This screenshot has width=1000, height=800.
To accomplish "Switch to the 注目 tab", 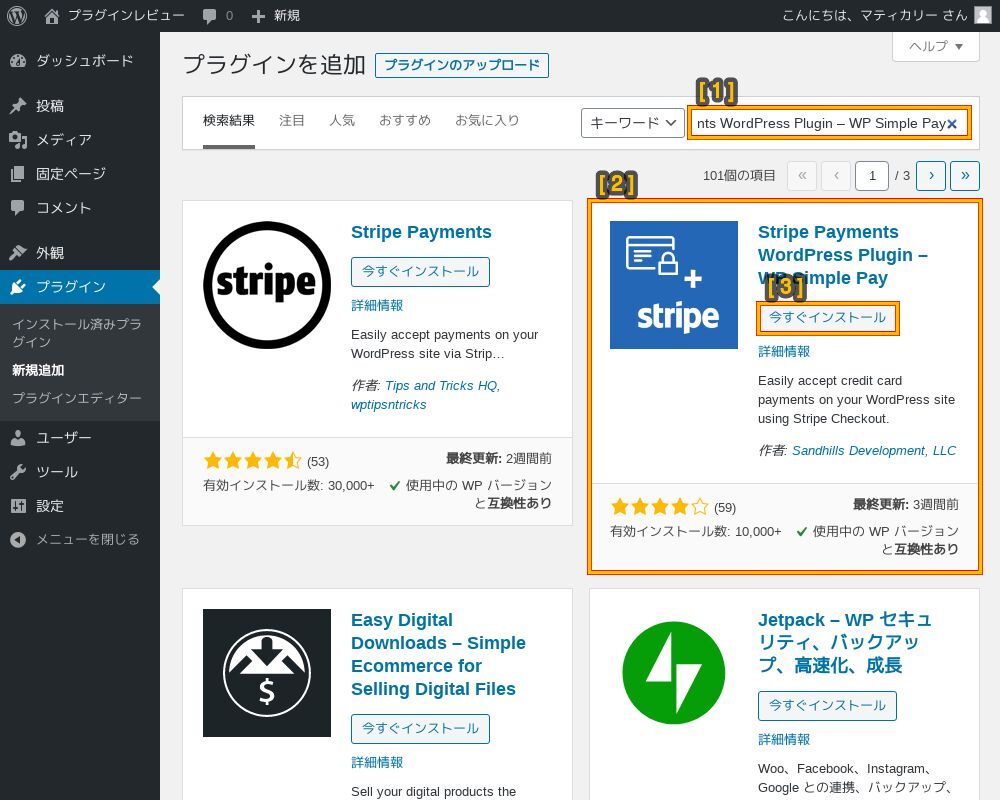I will pos(291,121).
